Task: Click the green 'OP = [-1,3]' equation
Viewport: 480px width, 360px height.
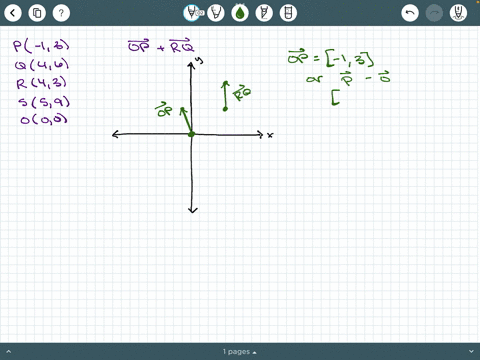Action: [331, 58]
